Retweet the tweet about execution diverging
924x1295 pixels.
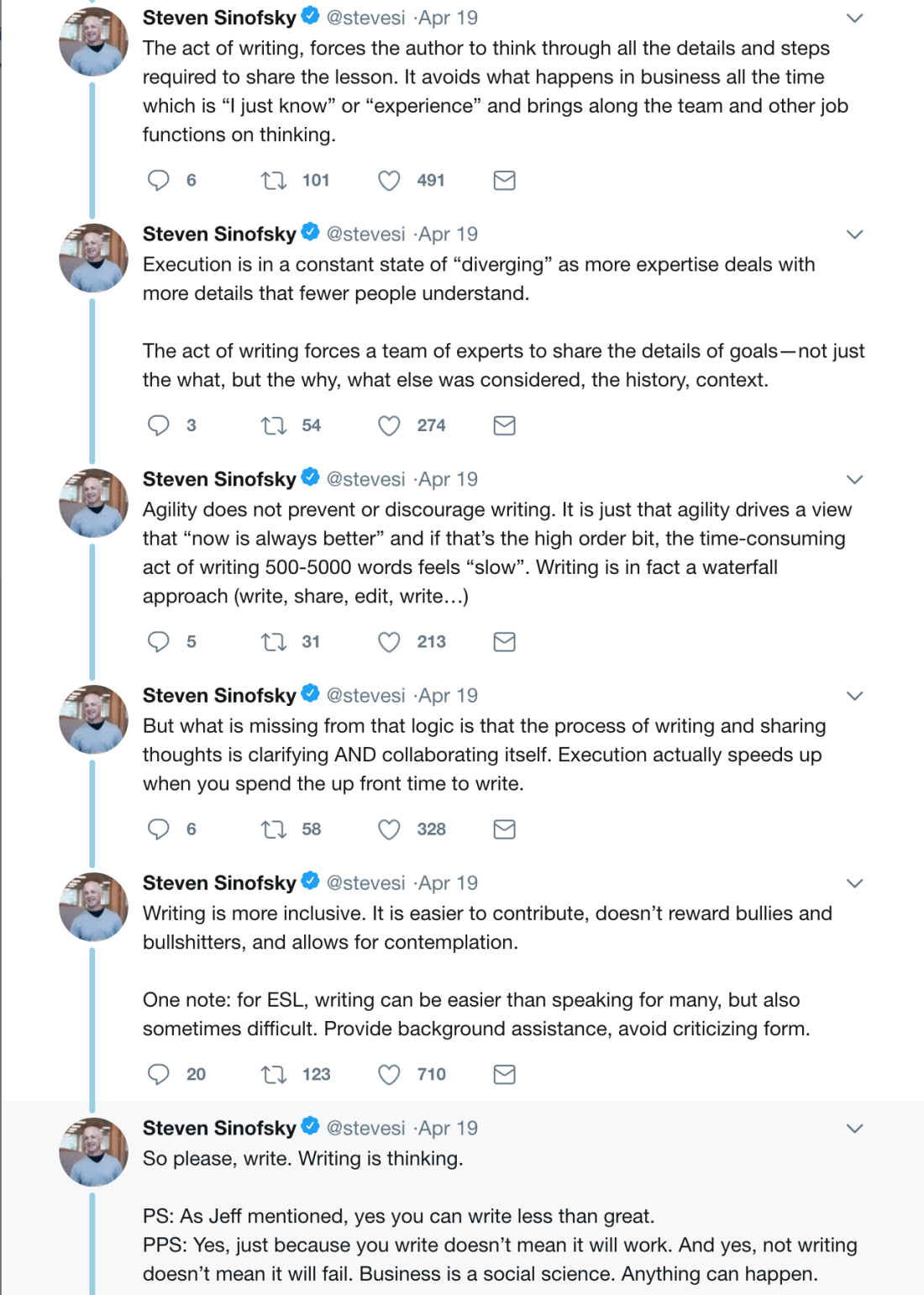tap(273, 425)
